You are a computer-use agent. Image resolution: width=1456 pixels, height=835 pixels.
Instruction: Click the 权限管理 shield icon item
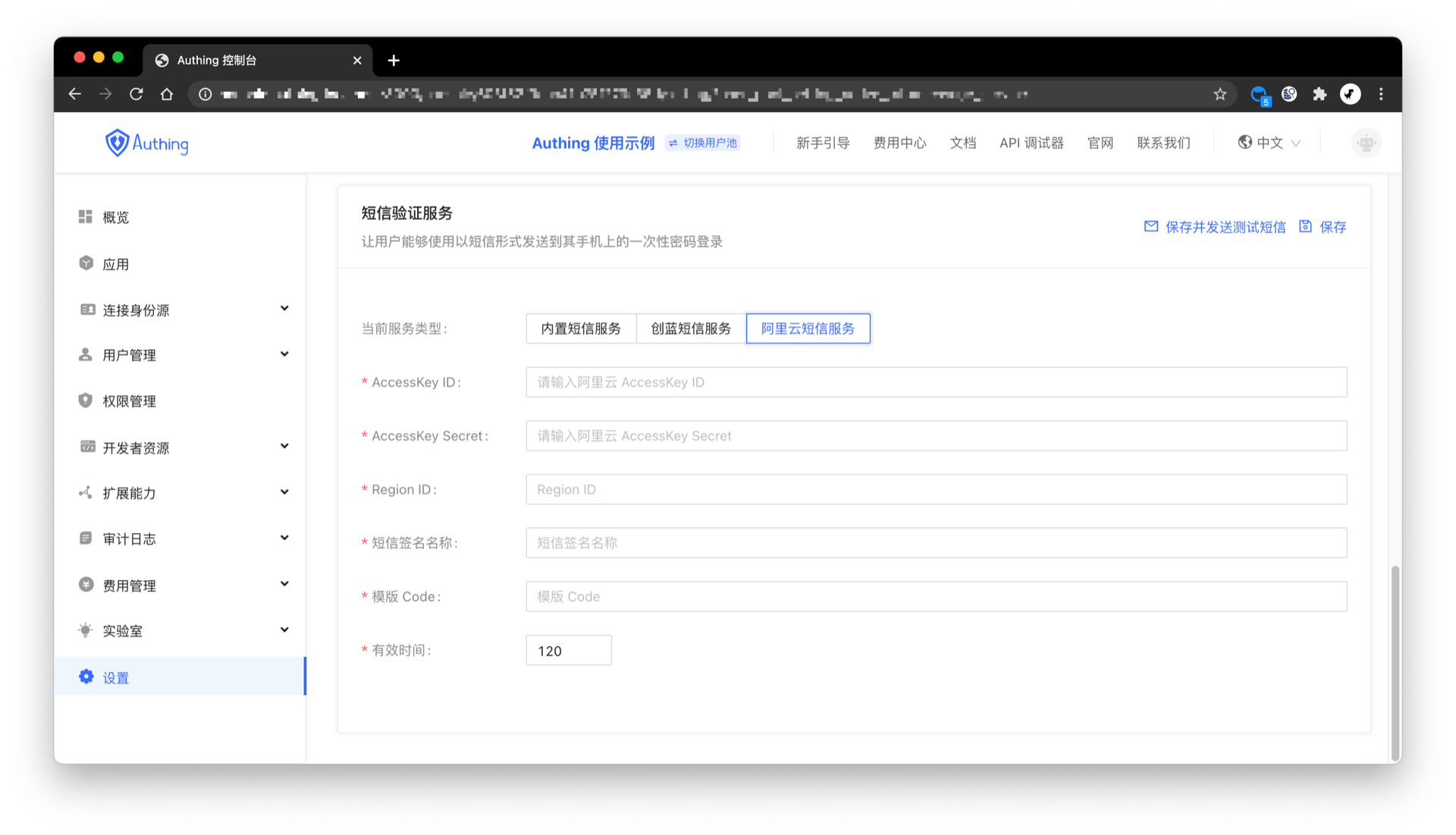pyautogui.click(x=128, y=401)
